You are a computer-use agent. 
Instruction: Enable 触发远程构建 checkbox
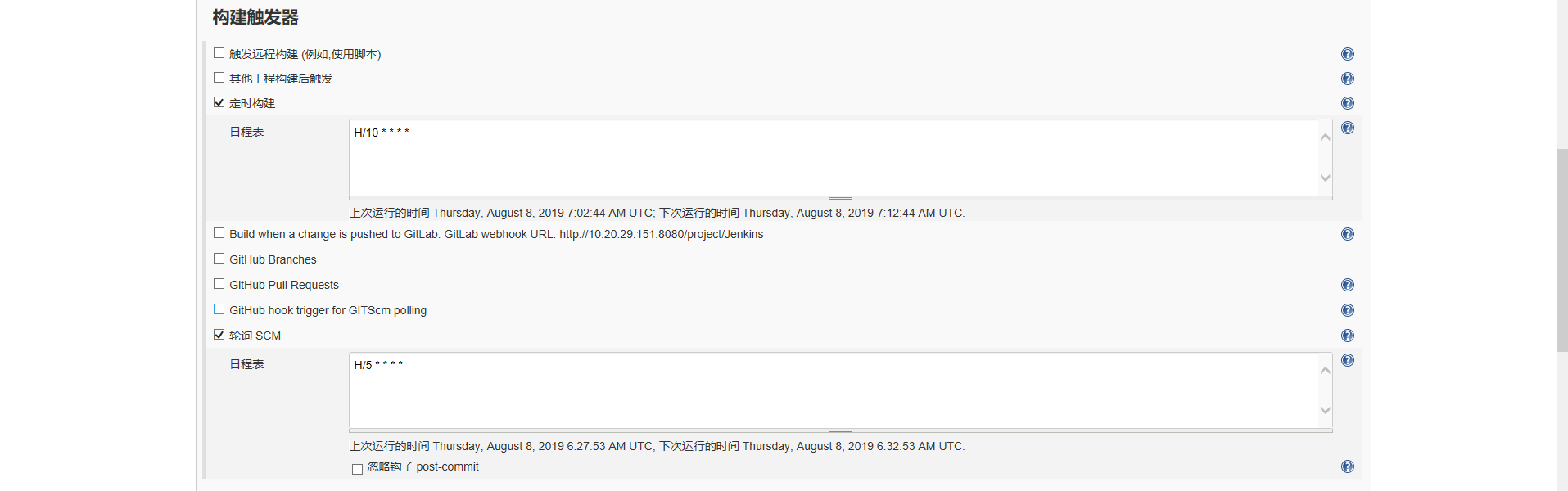(x=219, y=53)
